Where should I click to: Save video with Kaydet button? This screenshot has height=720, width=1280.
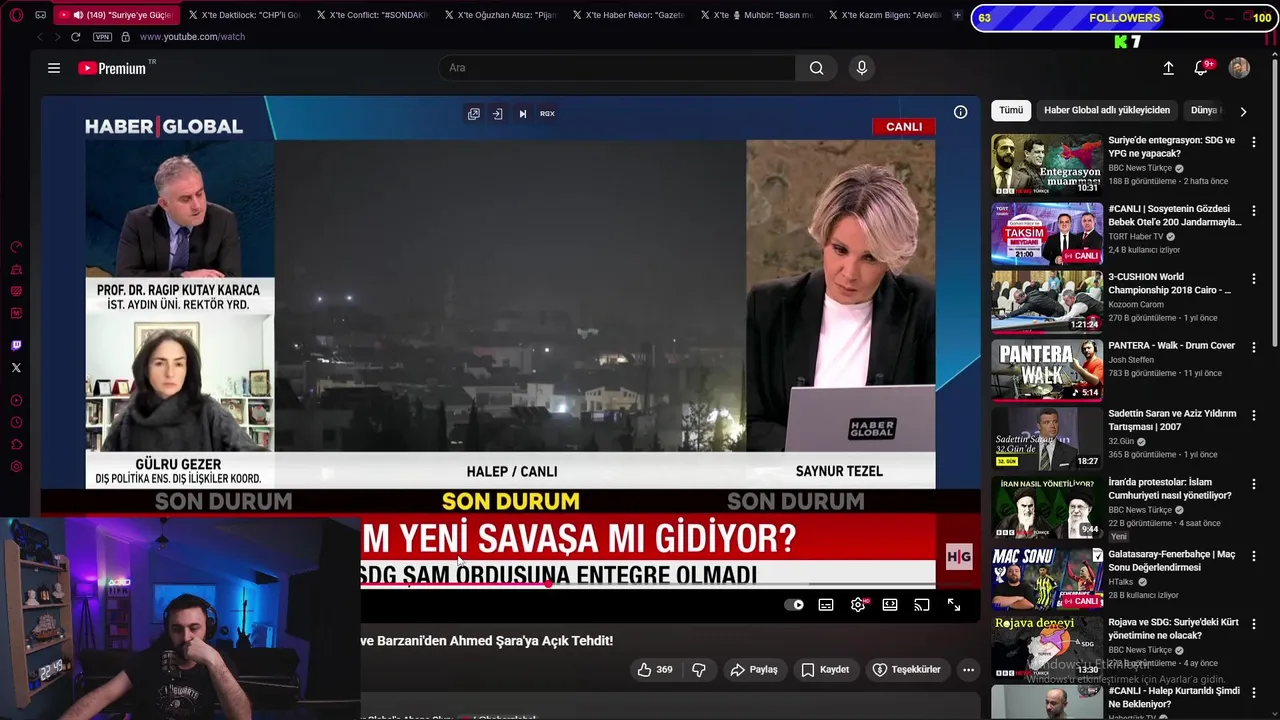click(825, 670)
